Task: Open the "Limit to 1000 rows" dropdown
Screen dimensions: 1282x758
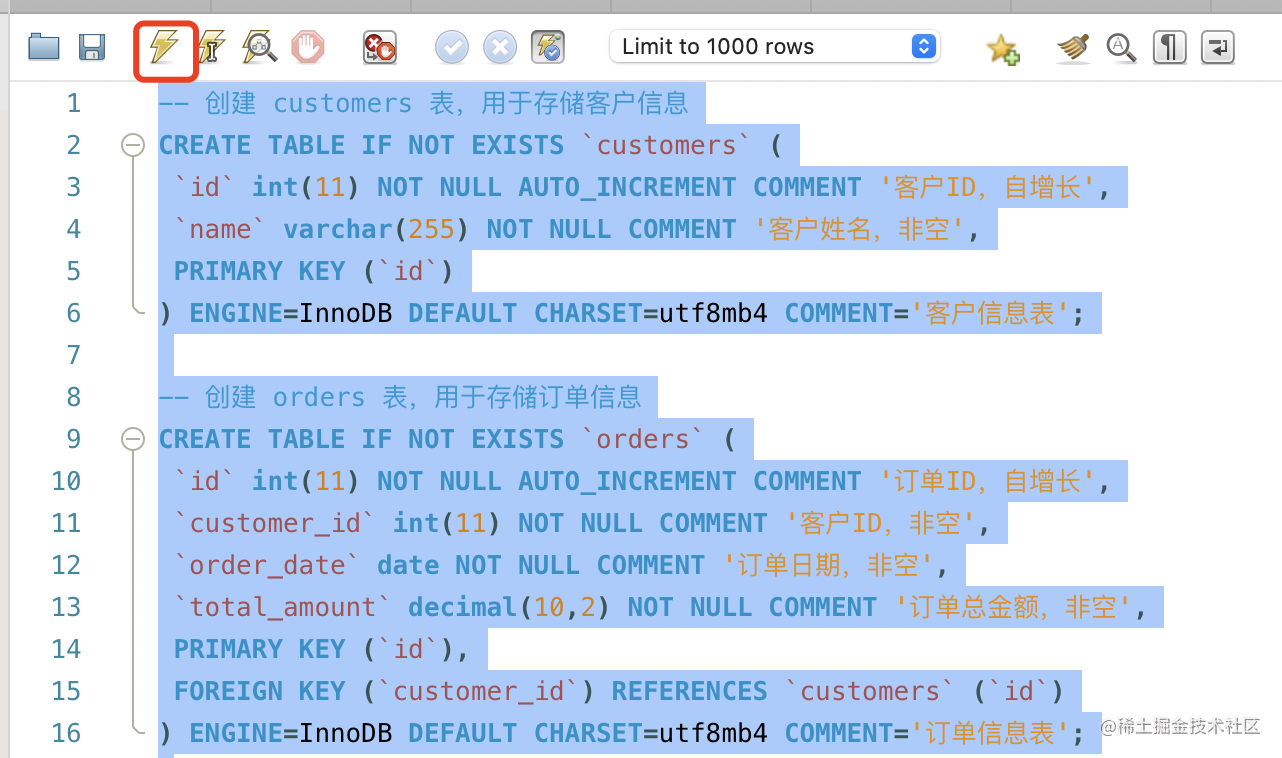Action: coord(775,47)
